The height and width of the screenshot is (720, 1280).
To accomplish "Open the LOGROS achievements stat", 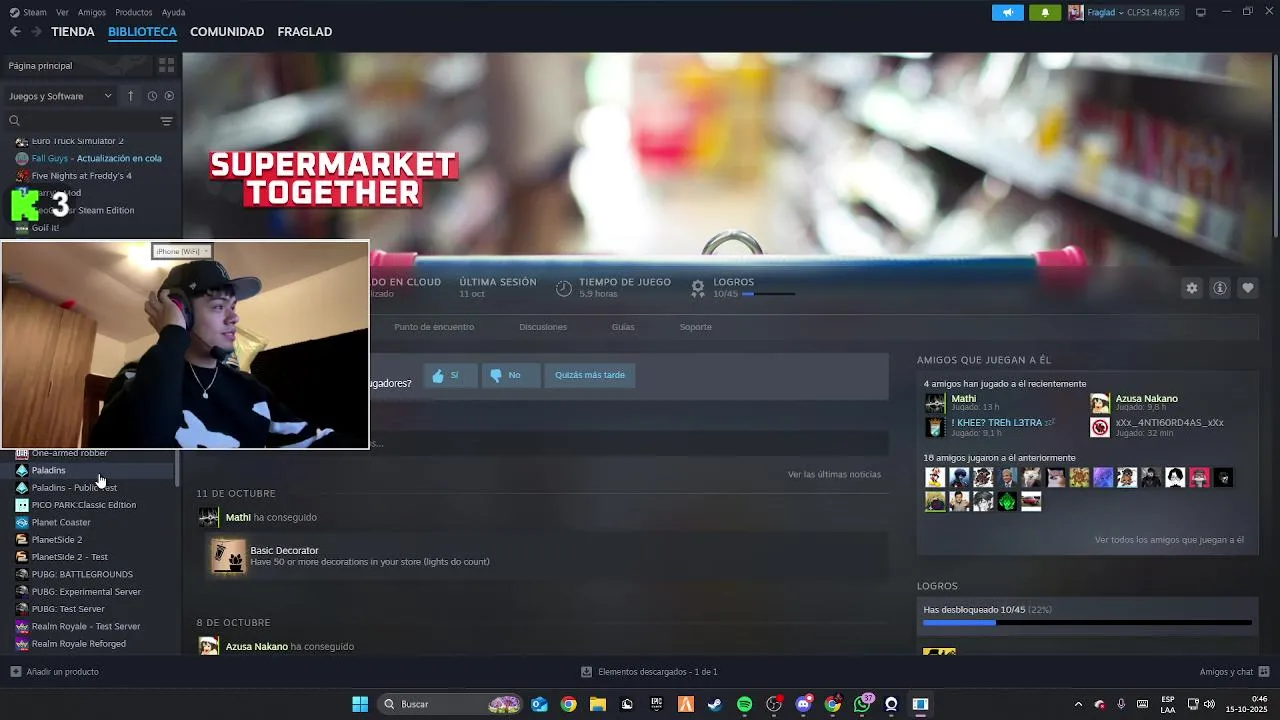I will pyautogui.click(x=743, y=287).
